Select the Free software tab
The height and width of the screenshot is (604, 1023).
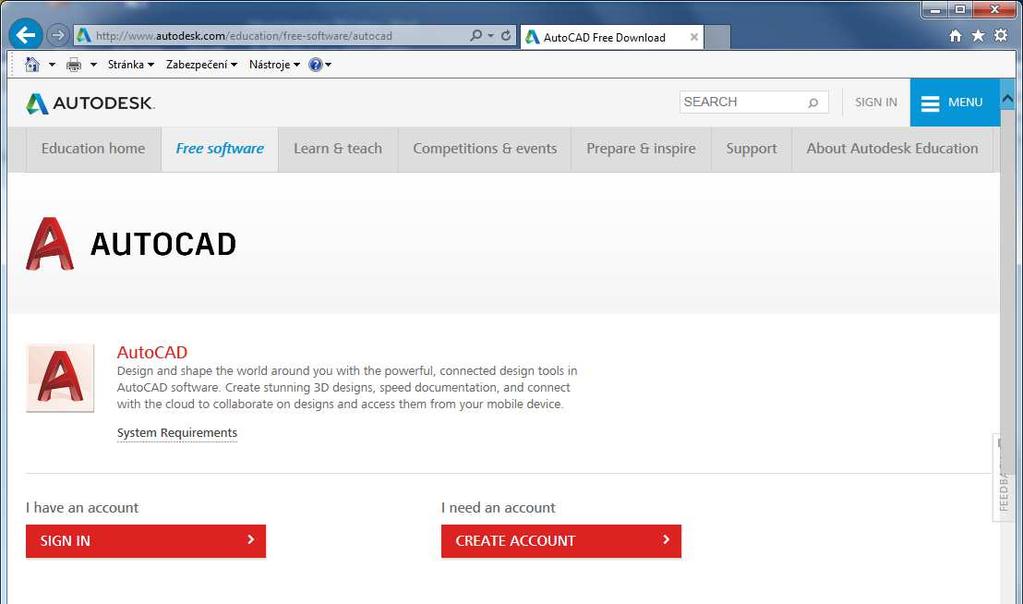click(220, 149)
